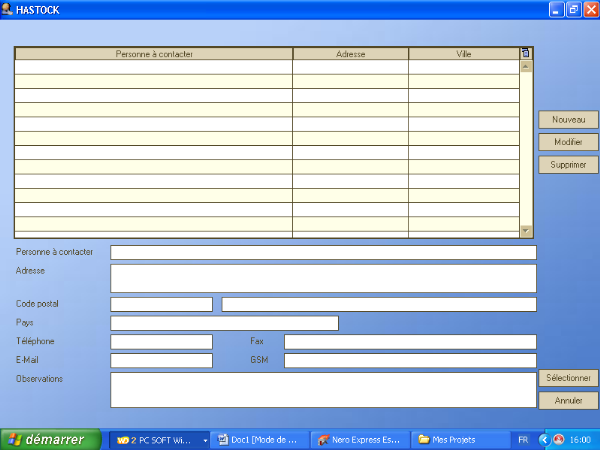600x450 pixels.
Task: Focus the Adresse text area
Action: pyautogui.click(x=323, y=279)
